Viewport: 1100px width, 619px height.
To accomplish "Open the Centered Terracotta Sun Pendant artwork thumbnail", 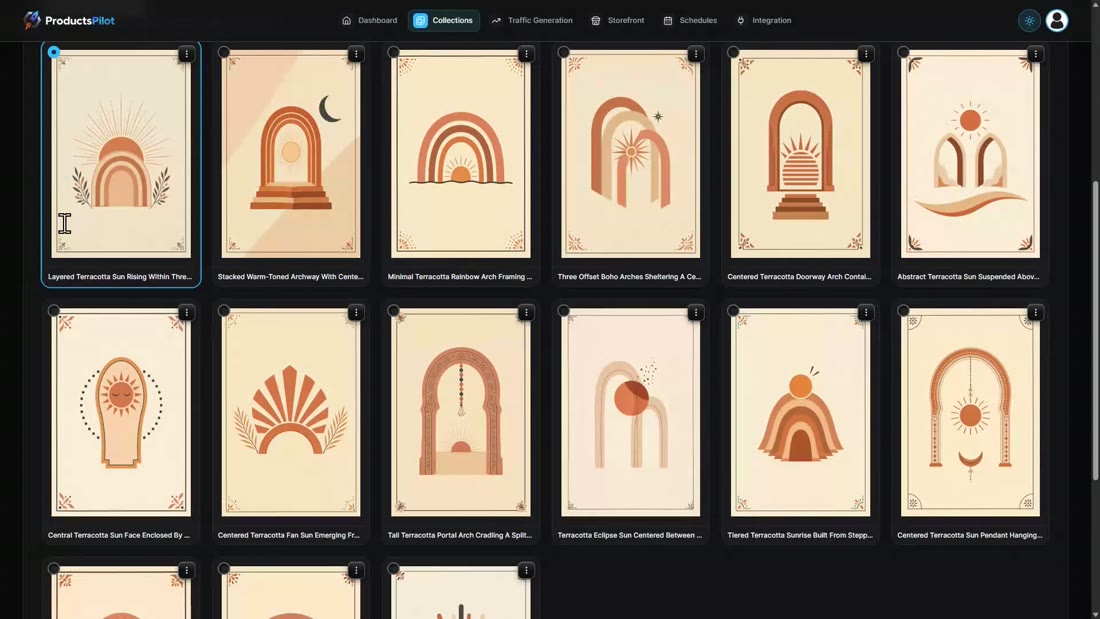I will [x=970, y=413].
